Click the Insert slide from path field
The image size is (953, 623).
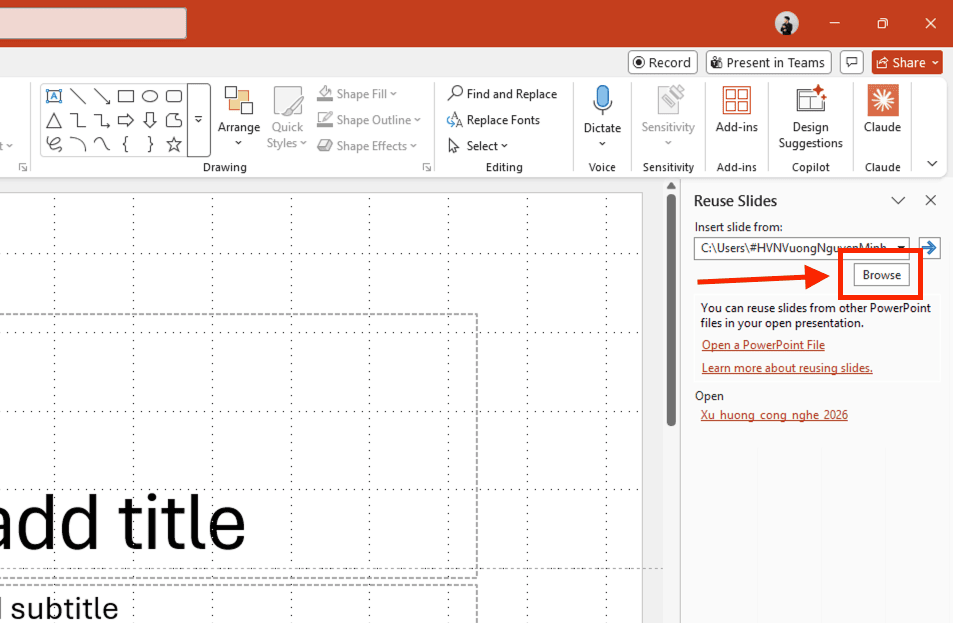click(801, 248)
